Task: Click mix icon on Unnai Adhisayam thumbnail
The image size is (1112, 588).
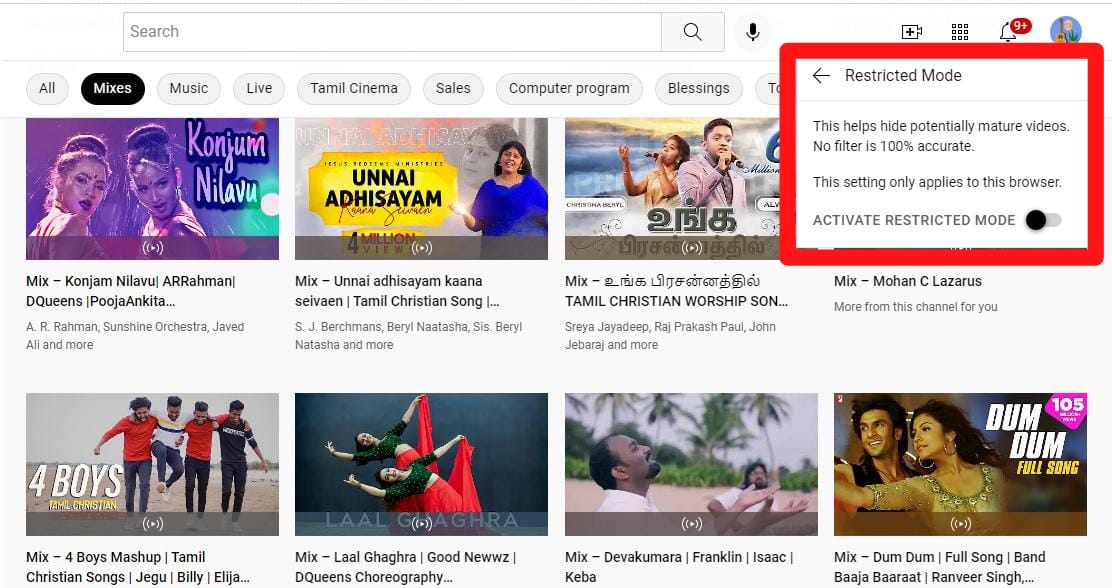Action: (x=422, y=248)
